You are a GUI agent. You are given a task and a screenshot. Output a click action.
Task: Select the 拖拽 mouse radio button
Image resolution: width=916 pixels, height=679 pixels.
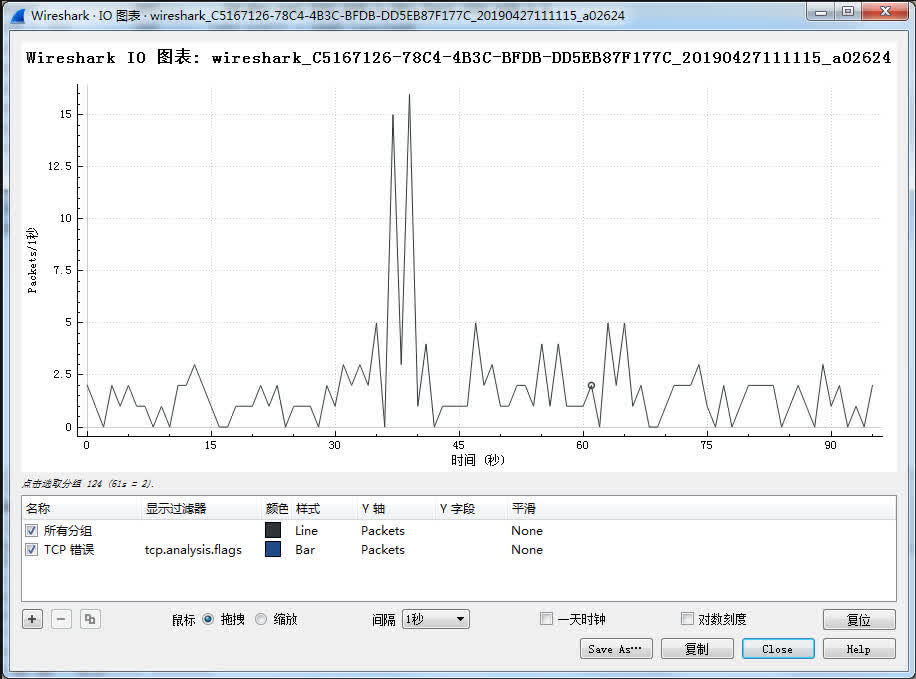(x=208, y=619)
